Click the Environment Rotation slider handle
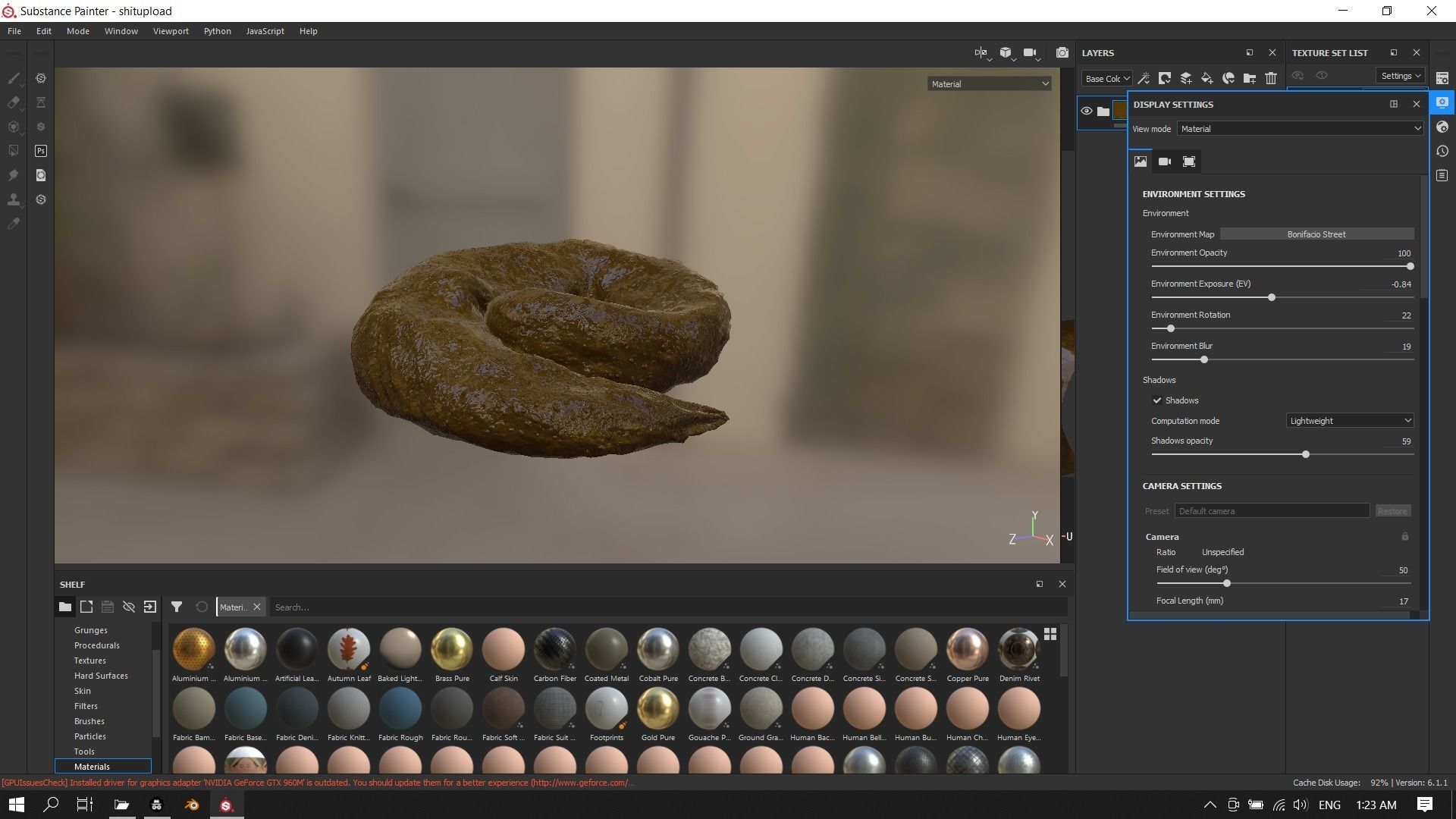Screen dimensions: 1456x819 (x=1171, y=328)
